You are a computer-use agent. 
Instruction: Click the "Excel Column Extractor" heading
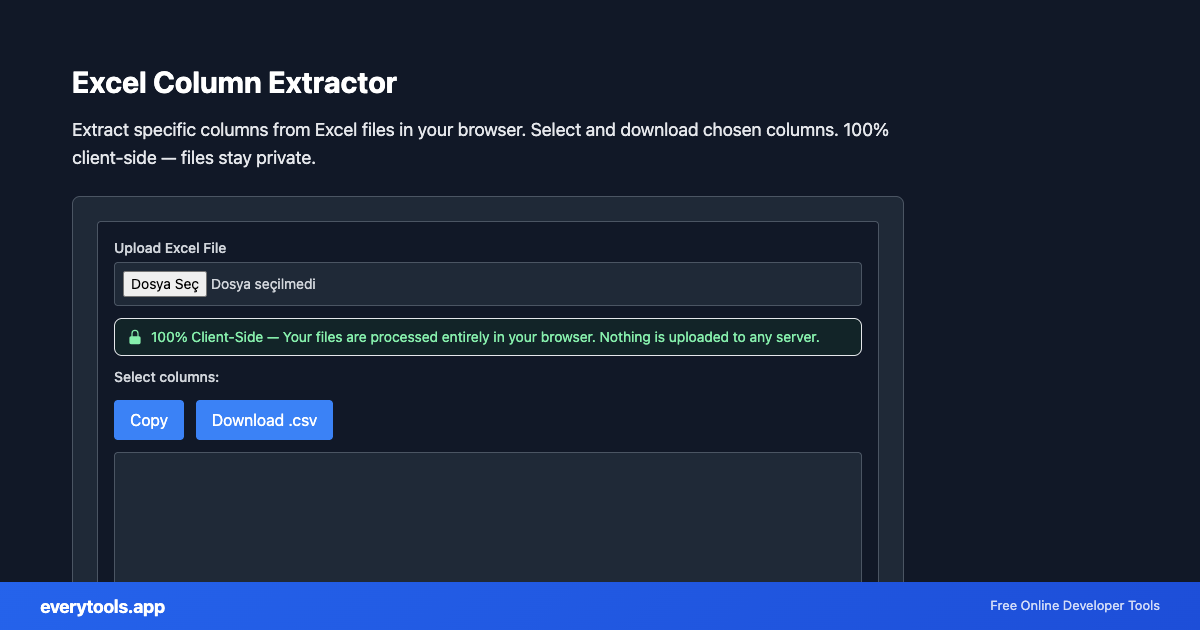pyautogui.click(x=234, y=83)
